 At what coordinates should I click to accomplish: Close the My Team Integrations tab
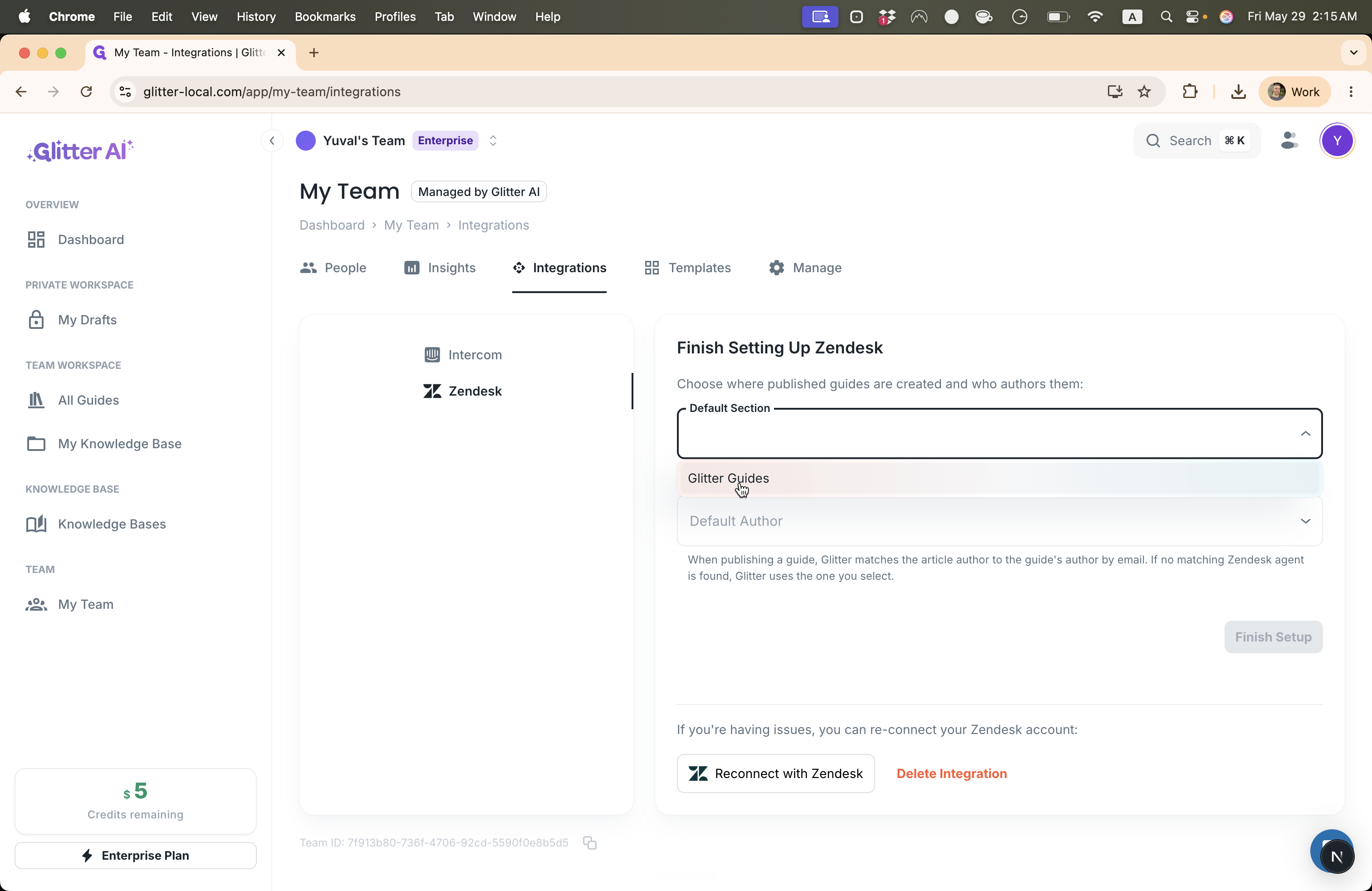(281, 53)
